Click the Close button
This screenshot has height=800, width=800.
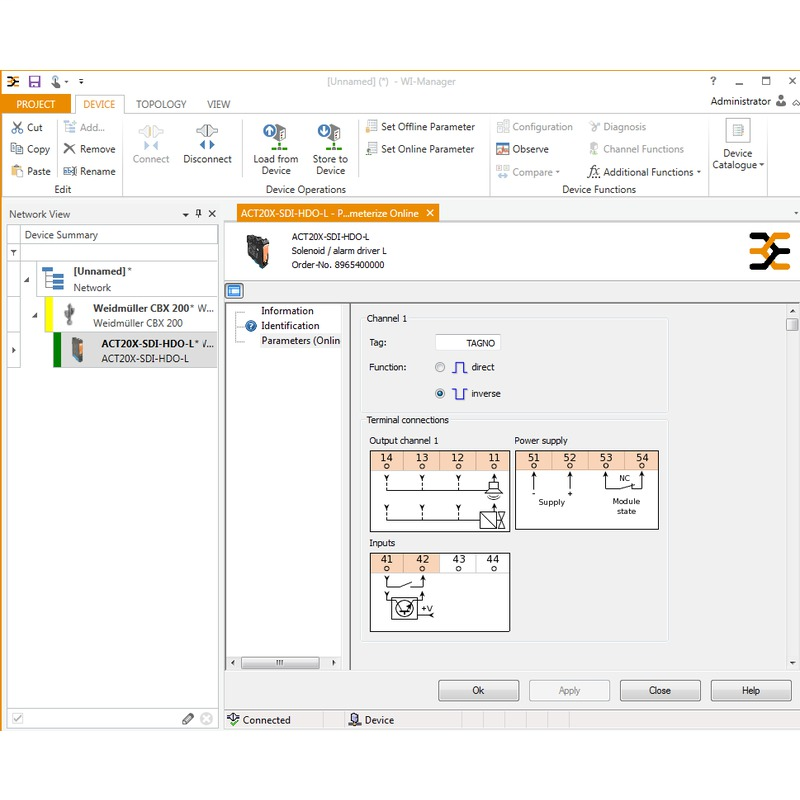click(x=660, y=690)
